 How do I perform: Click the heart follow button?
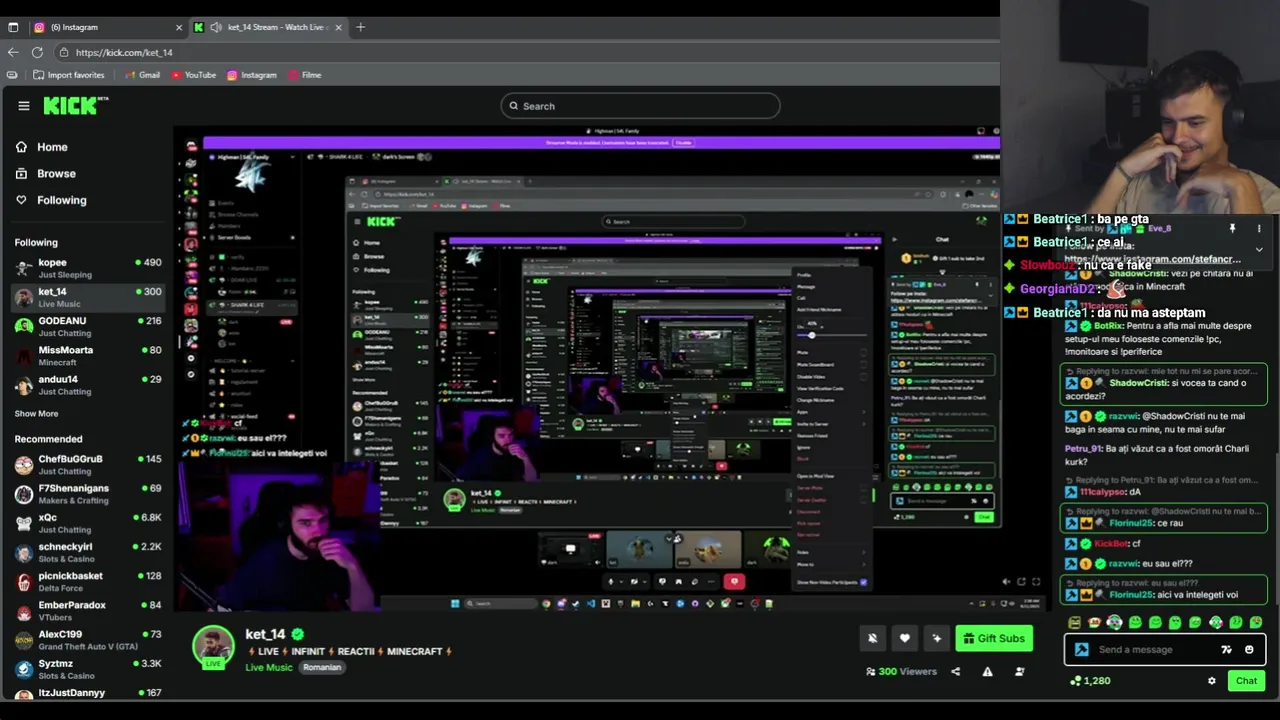[x=904, y=638]
